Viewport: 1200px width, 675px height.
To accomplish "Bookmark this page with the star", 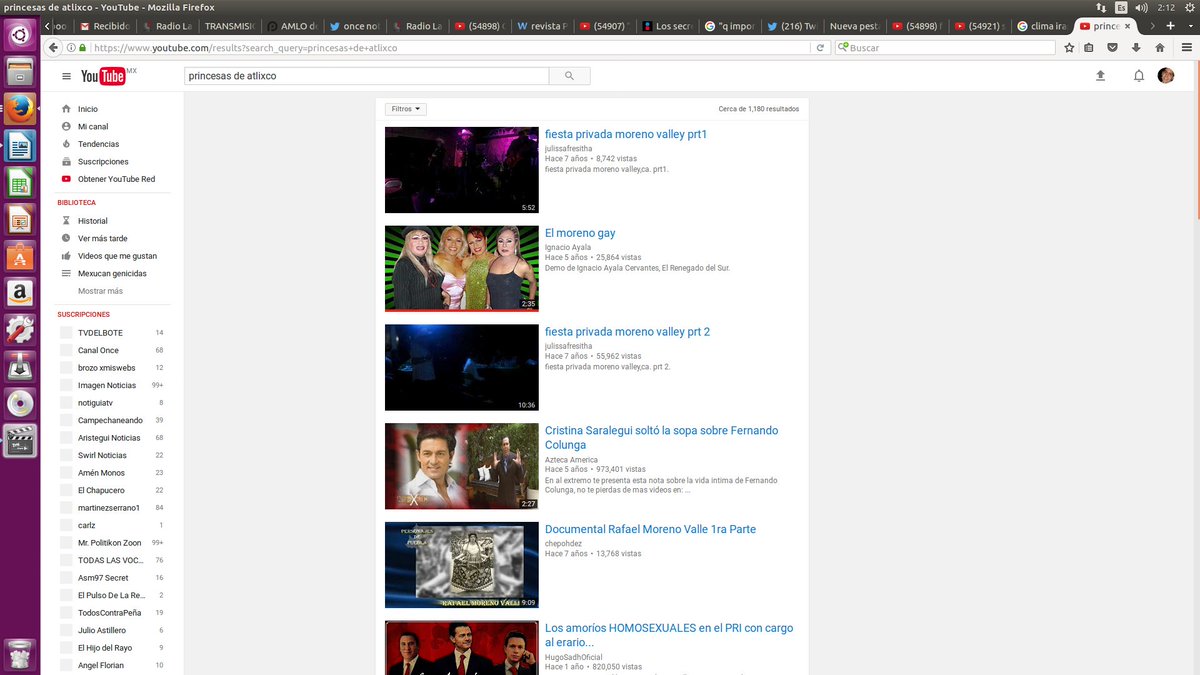I will pyautogui.click(x=1069, y=47).
